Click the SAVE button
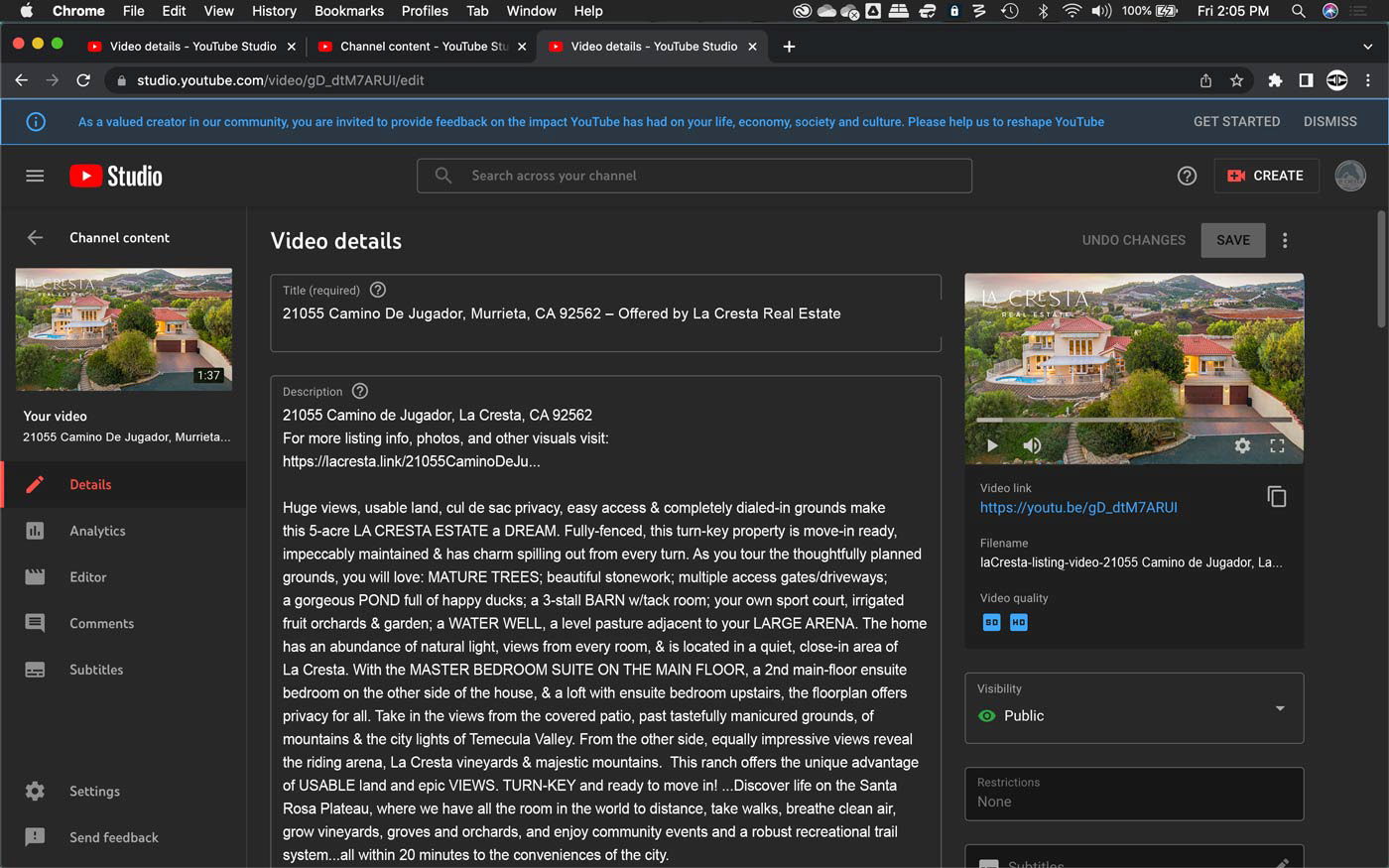Viewport: 1389px width, 868px height. [1233, 240]
